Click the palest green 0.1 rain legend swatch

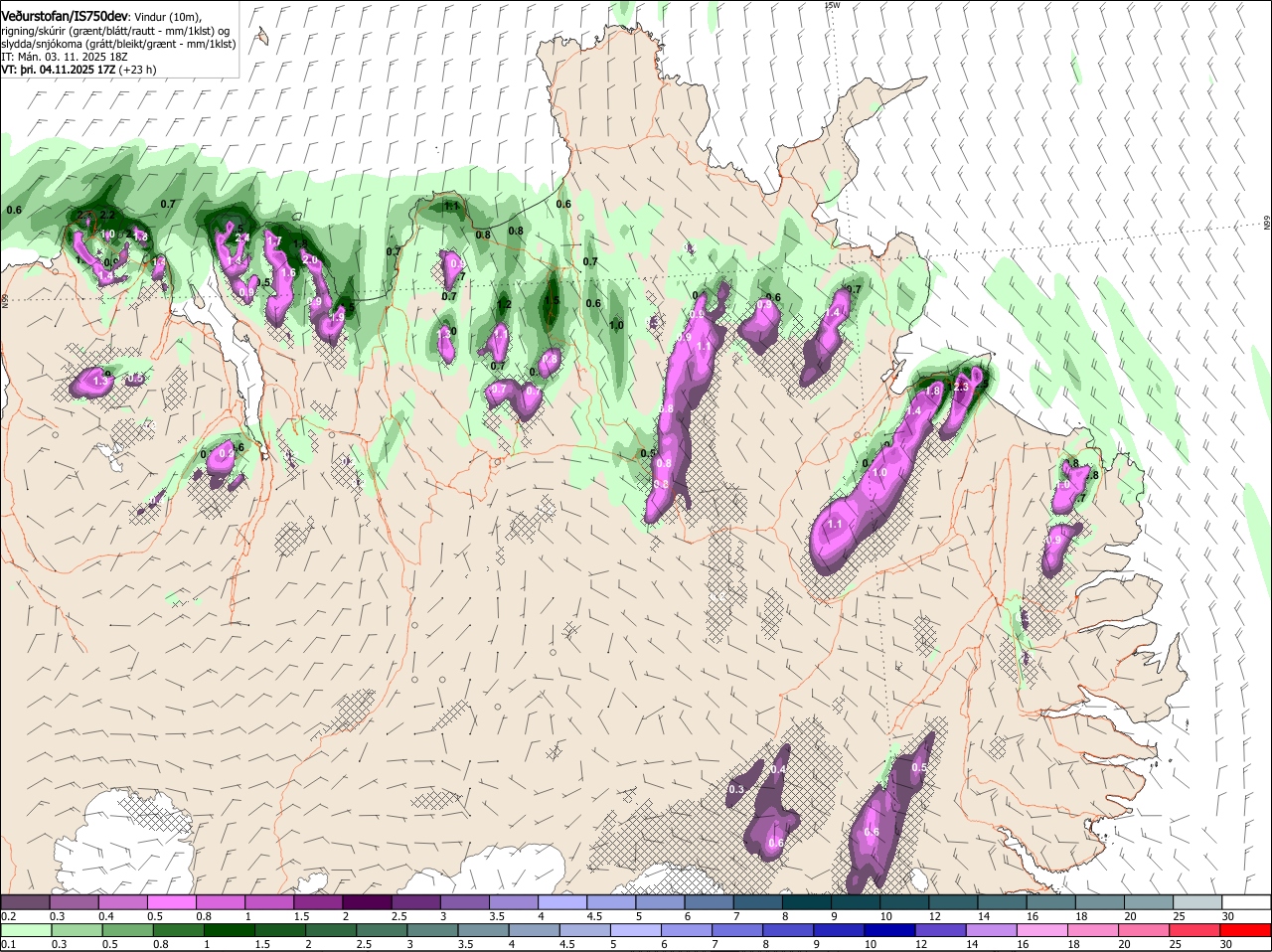coord(26,930)
